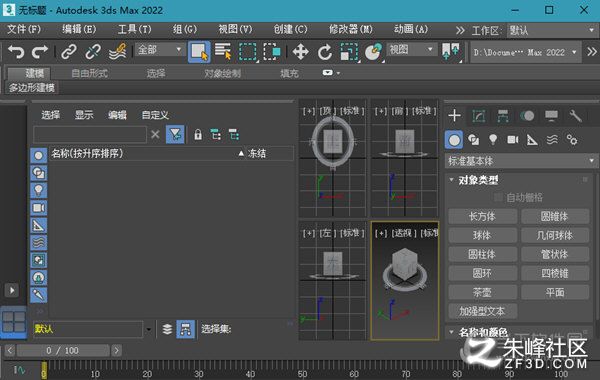Activate Bind to Space Warp tool
600x380 pixels.
[117, 51]
